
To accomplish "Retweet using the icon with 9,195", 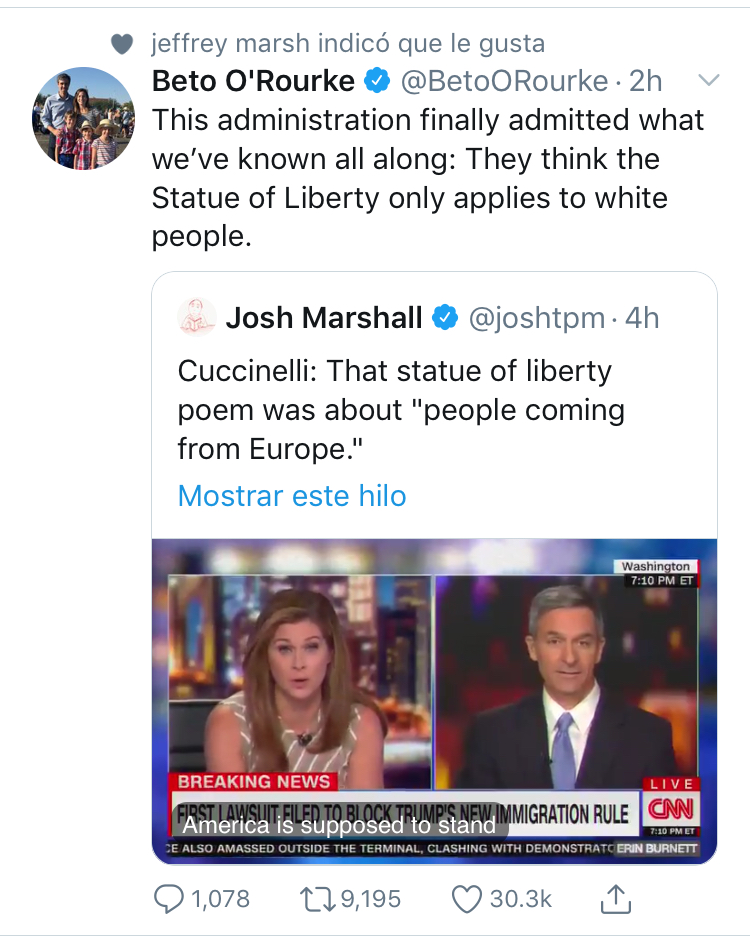I will point(319,899).
